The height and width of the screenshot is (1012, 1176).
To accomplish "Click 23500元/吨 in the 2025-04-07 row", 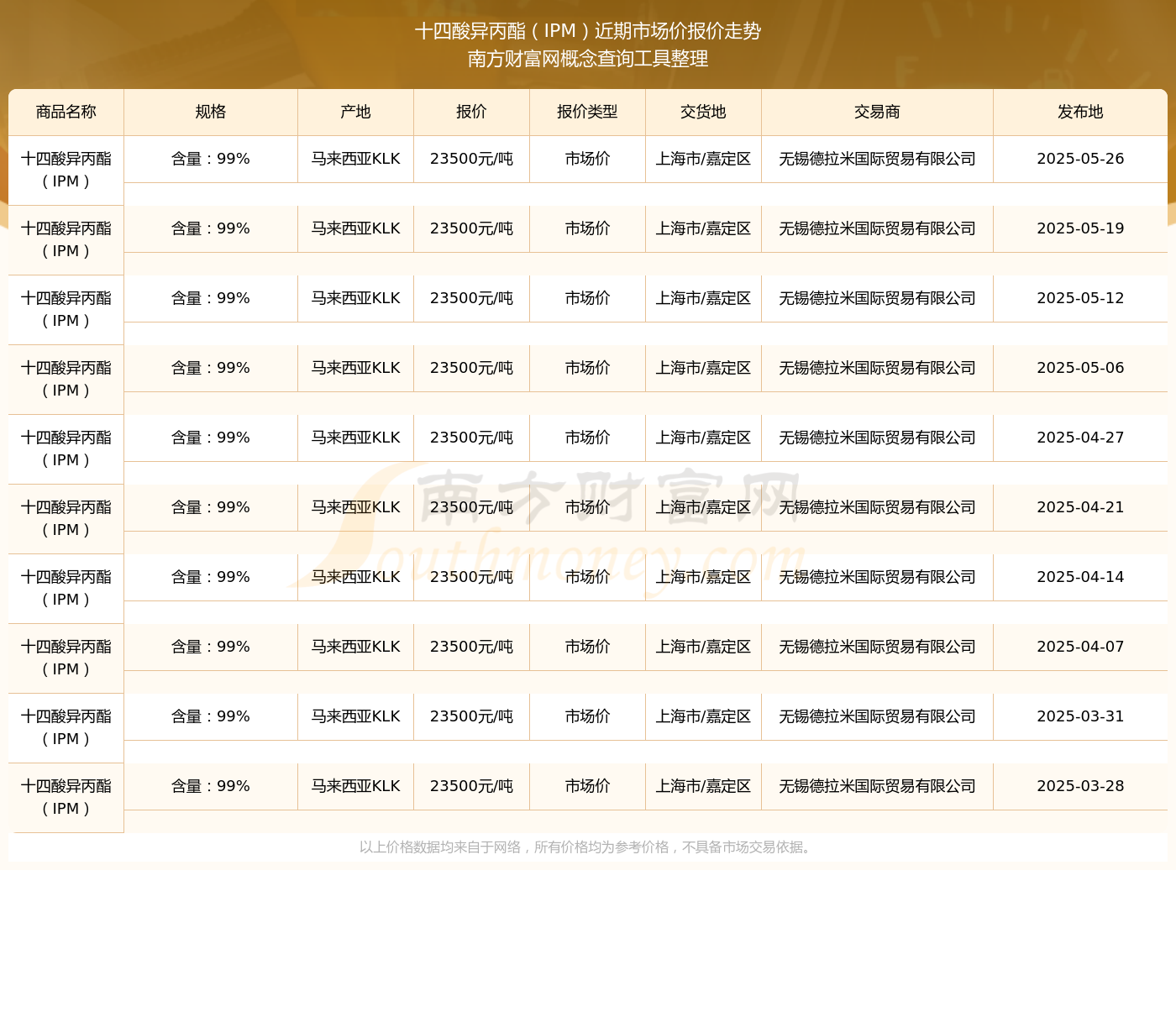I will click(x=471, y=647).
